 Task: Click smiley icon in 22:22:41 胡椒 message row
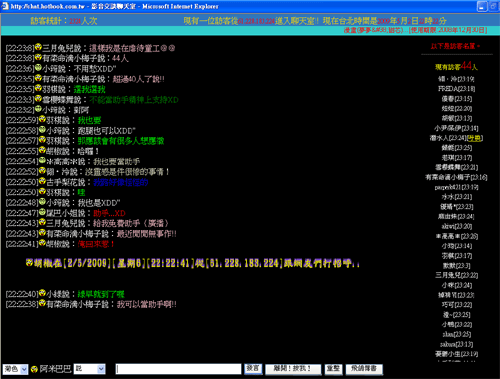[x=42, y=243]
